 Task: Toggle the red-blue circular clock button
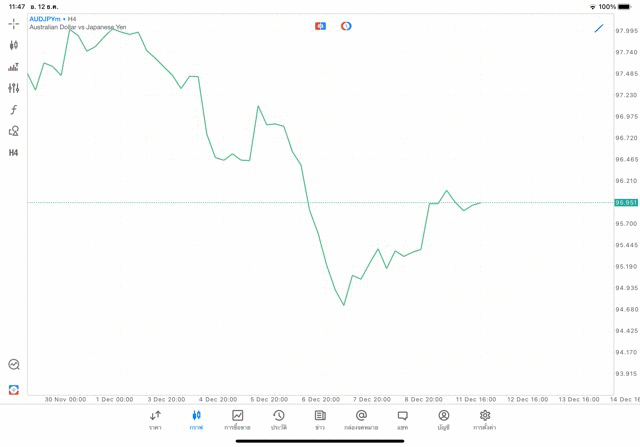click(x=346, y=26)
